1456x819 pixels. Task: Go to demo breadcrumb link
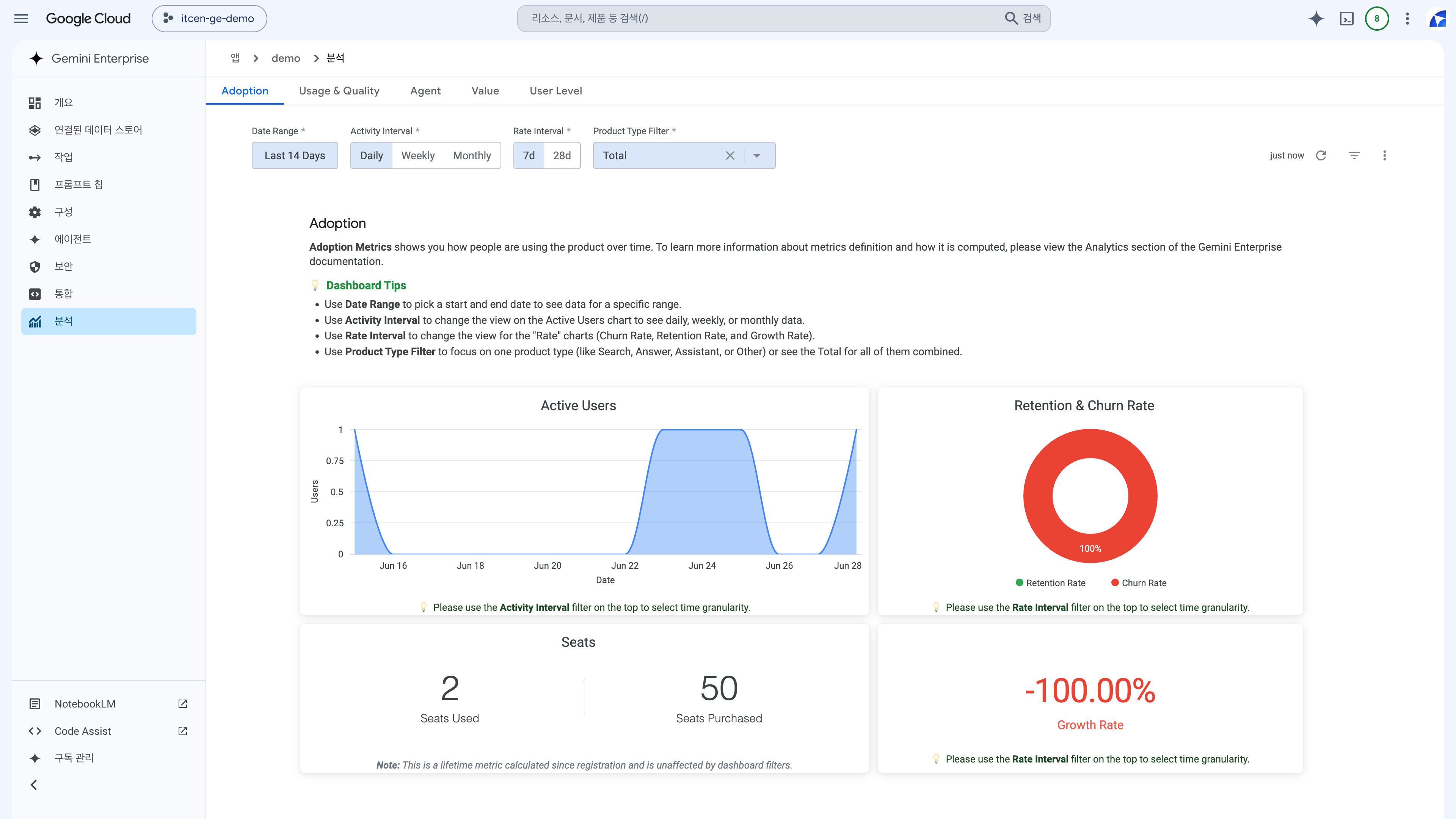(x=286, y=58)
